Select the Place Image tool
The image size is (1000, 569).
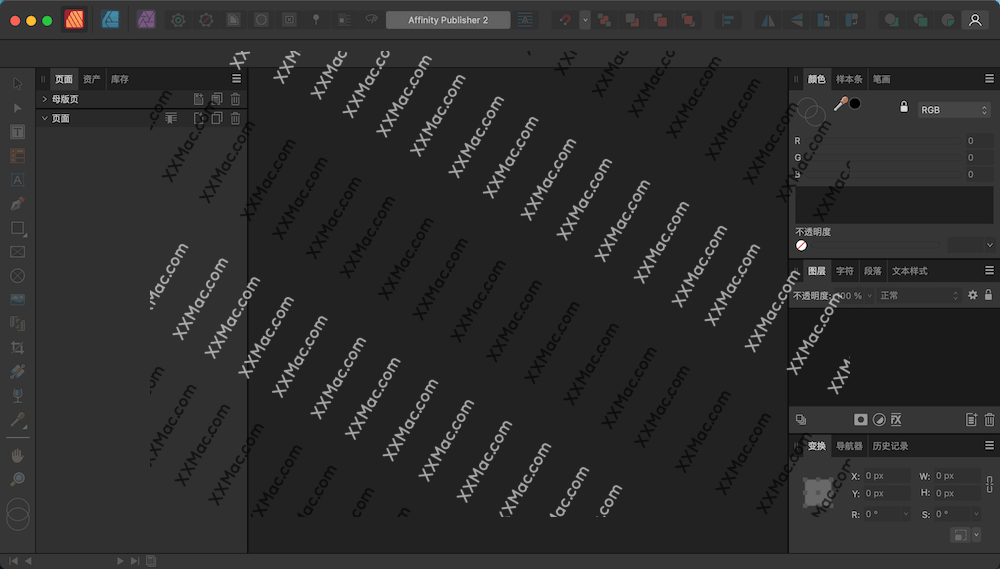click(x=17, y=299)
